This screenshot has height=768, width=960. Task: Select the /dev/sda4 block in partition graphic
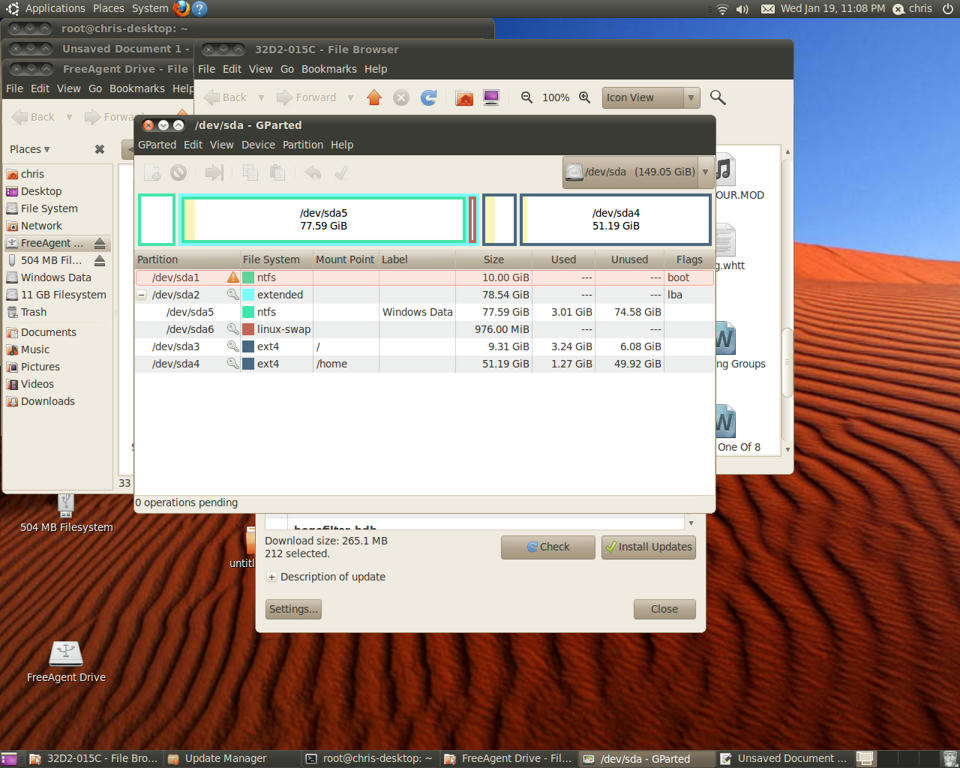pos(615,219)
